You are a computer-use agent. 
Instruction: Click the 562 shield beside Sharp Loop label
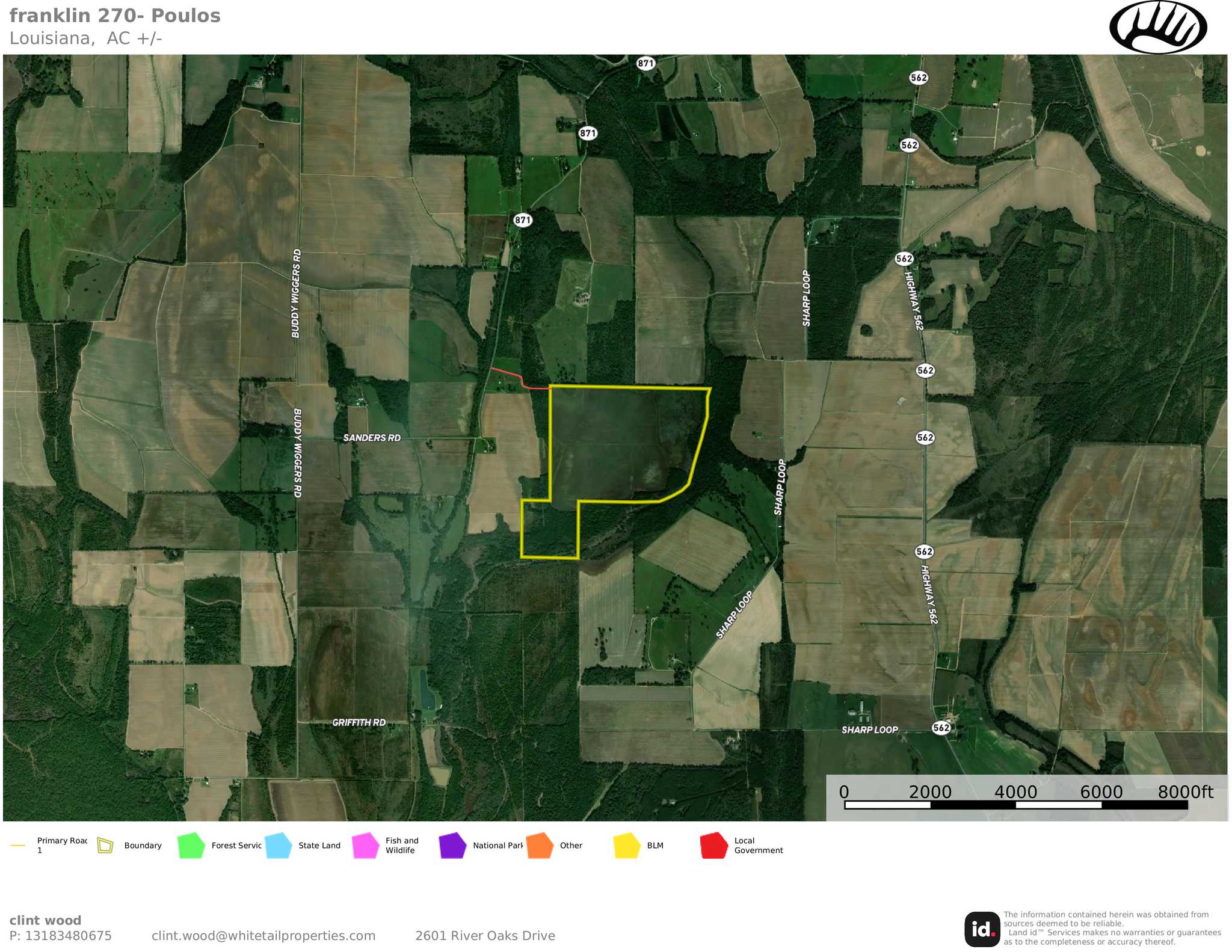pos(941,728)
